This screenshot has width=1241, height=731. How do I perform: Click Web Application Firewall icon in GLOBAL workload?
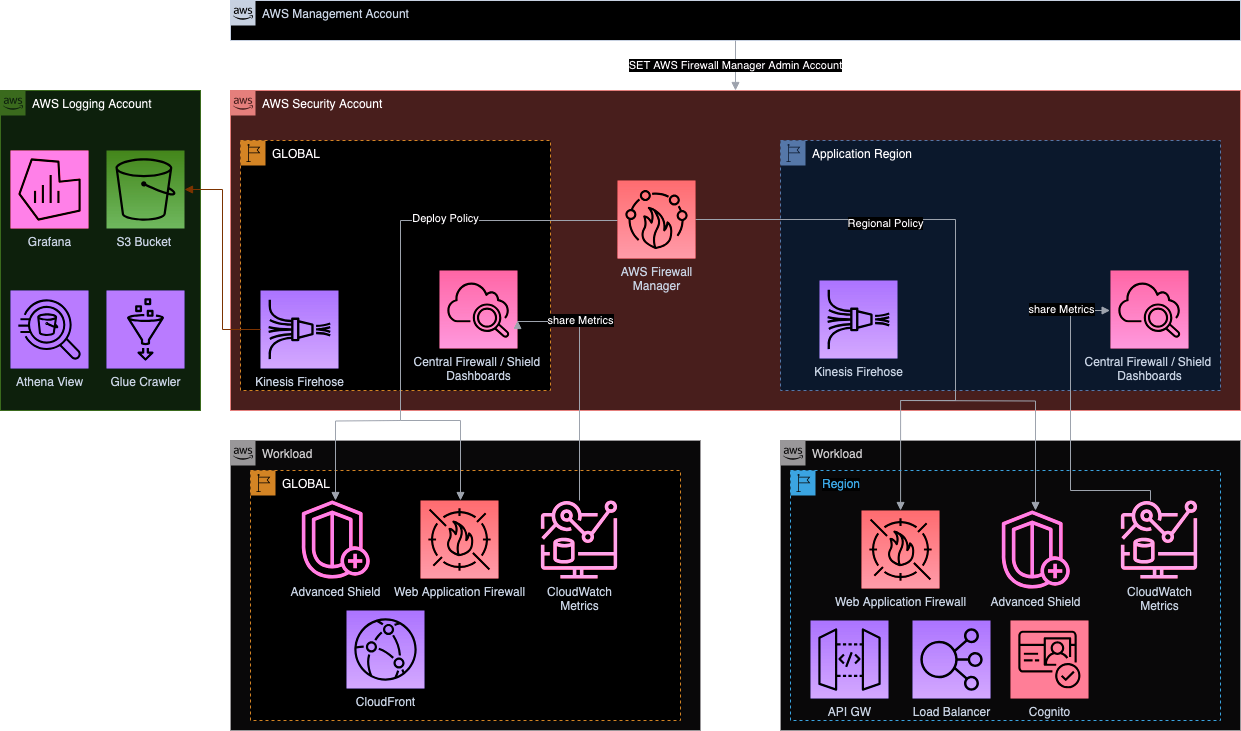(459, 540)
